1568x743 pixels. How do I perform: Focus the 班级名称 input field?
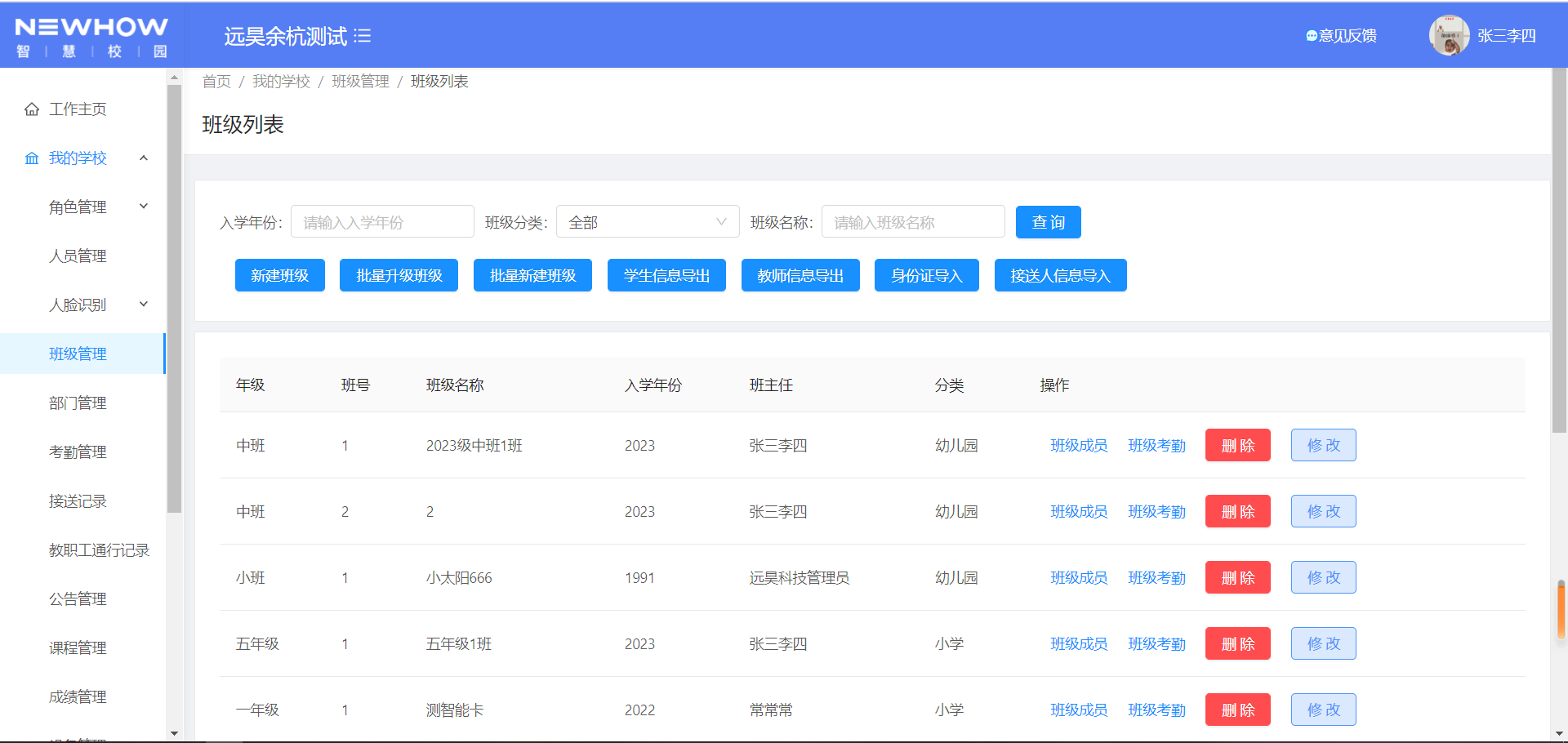click(913, 222)
